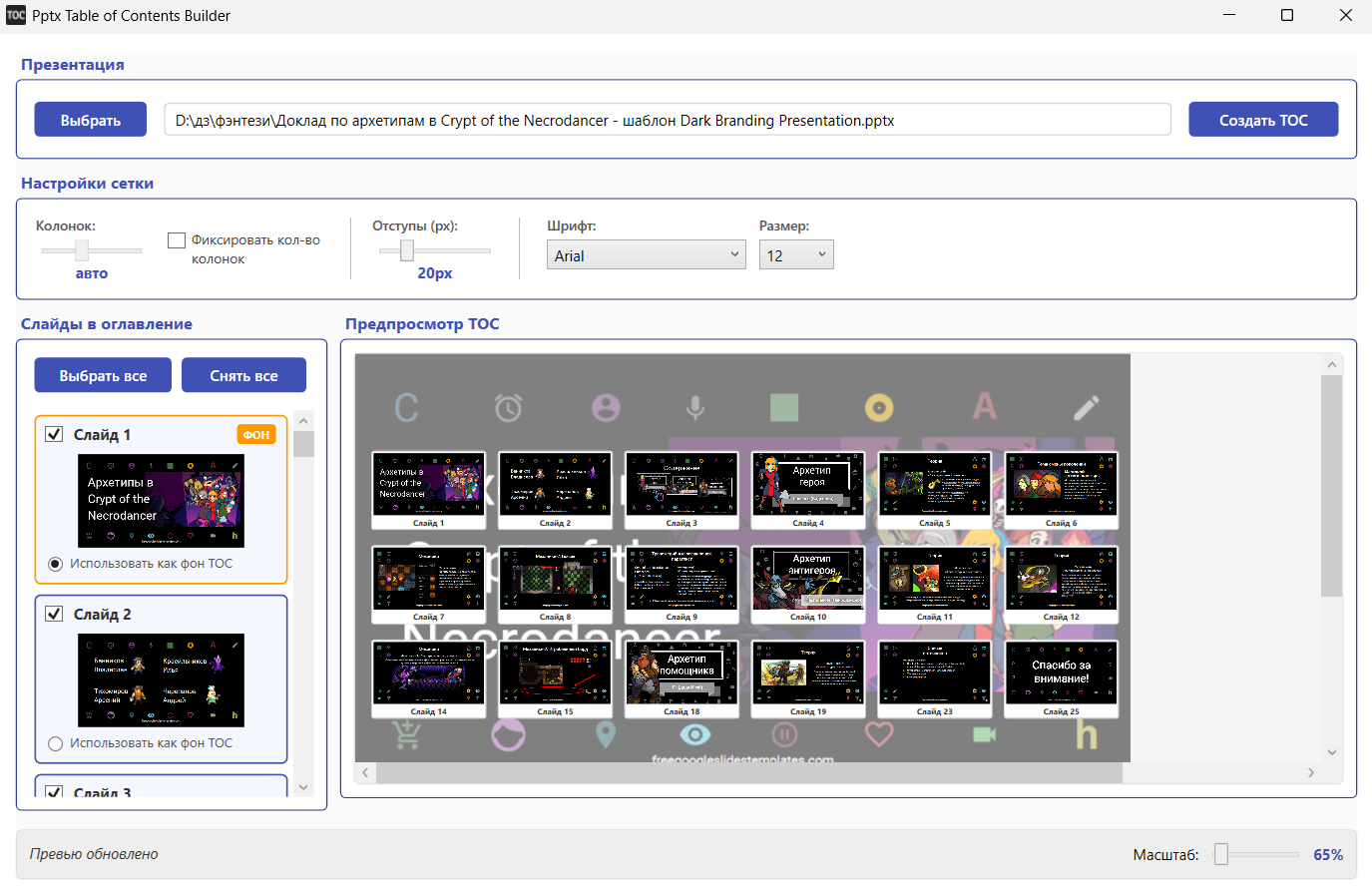Click the preview vertical scroll-down arrow
The image size is (1372, 893).
[1332, 752]
